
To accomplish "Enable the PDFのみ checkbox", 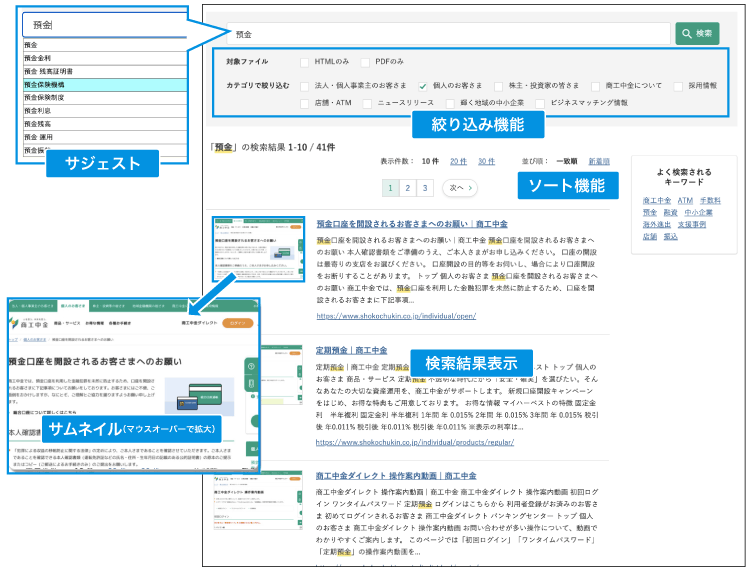I will tap(365, 62).
